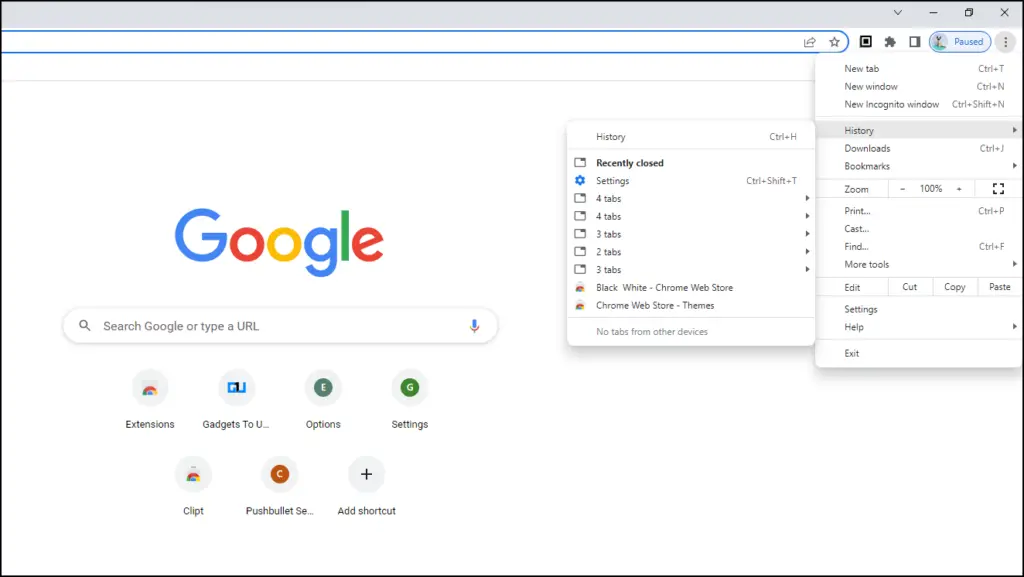The width and height of the screenshot is (1024, 577).
Task: Click the magnifier icon in search box
Action: [x=85, y=325]
